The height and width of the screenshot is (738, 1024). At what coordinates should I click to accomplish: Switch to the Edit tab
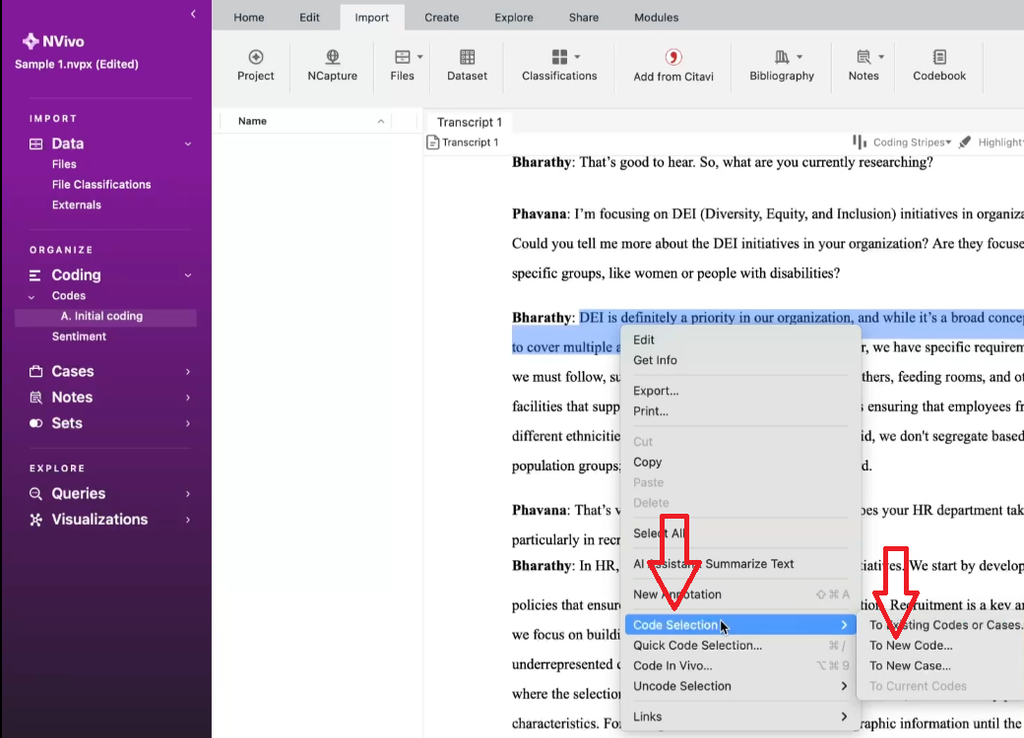point(310,18)
